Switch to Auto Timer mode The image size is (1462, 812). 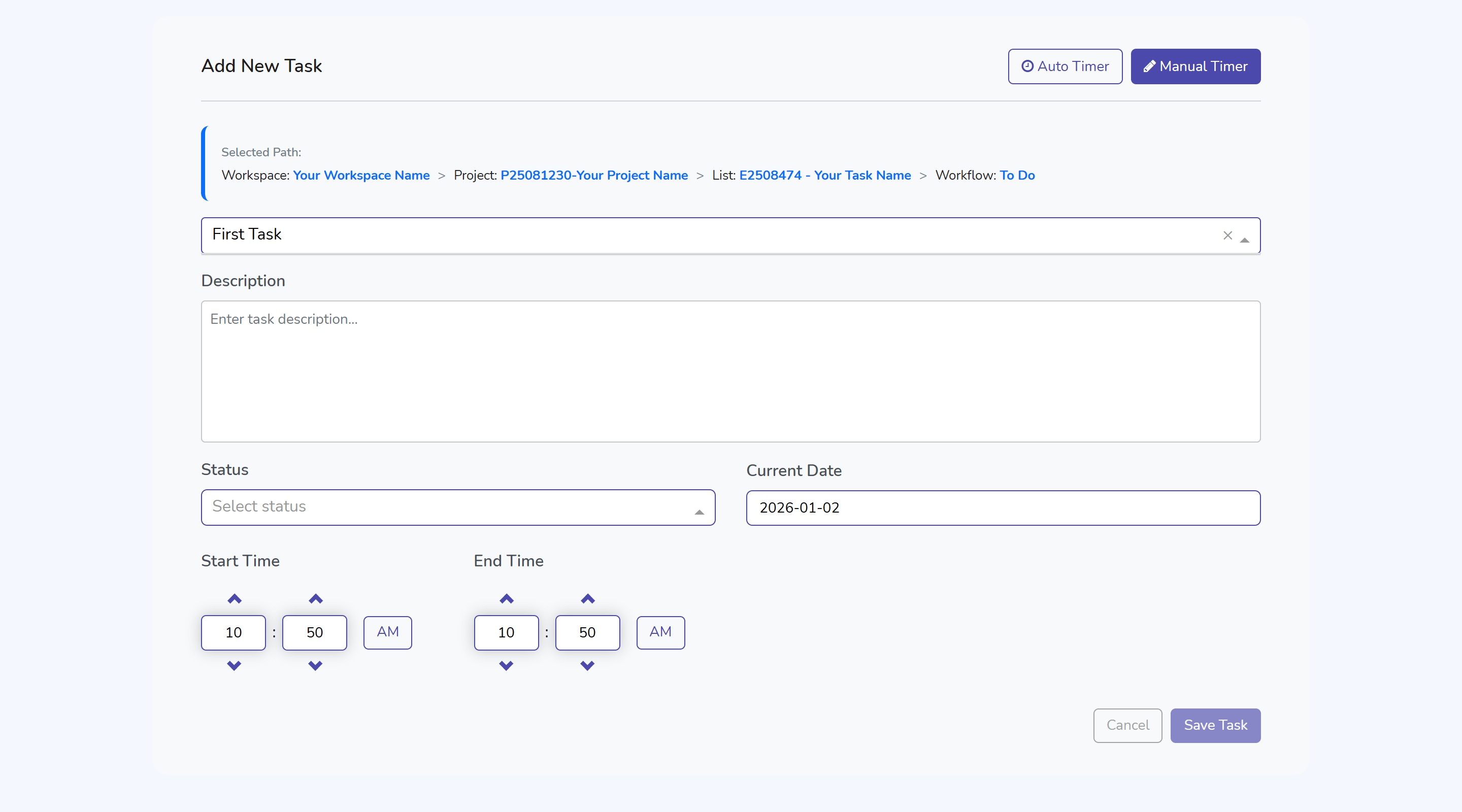tap(1065, 66)
